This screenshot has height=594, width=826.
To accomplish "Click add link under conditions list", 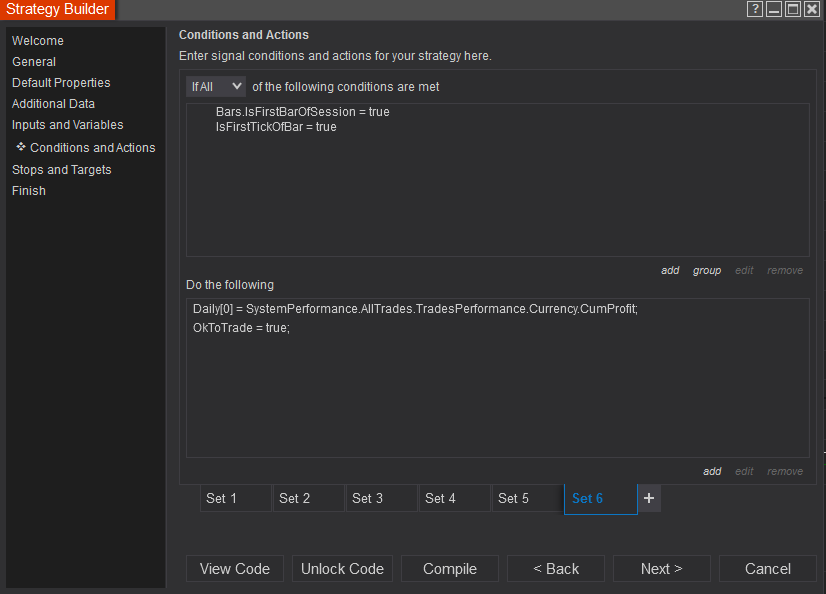I will [670, 271].
